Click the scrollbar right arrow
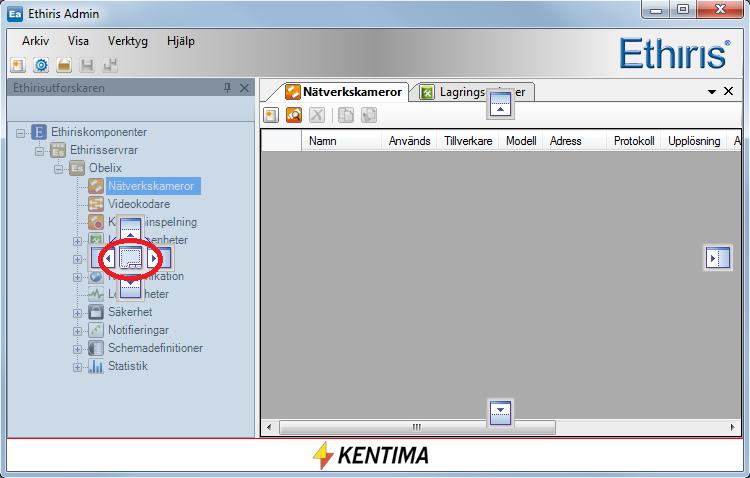Viewport: 750px width, 478px height. (x=732, y=427)
